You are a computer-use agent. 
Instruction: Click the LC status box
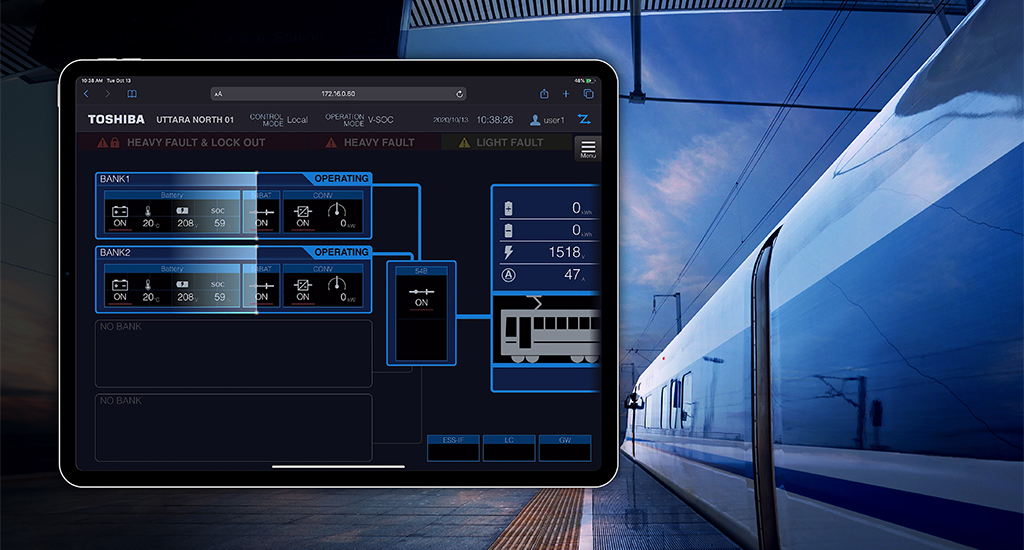click(x=509, y=448)
